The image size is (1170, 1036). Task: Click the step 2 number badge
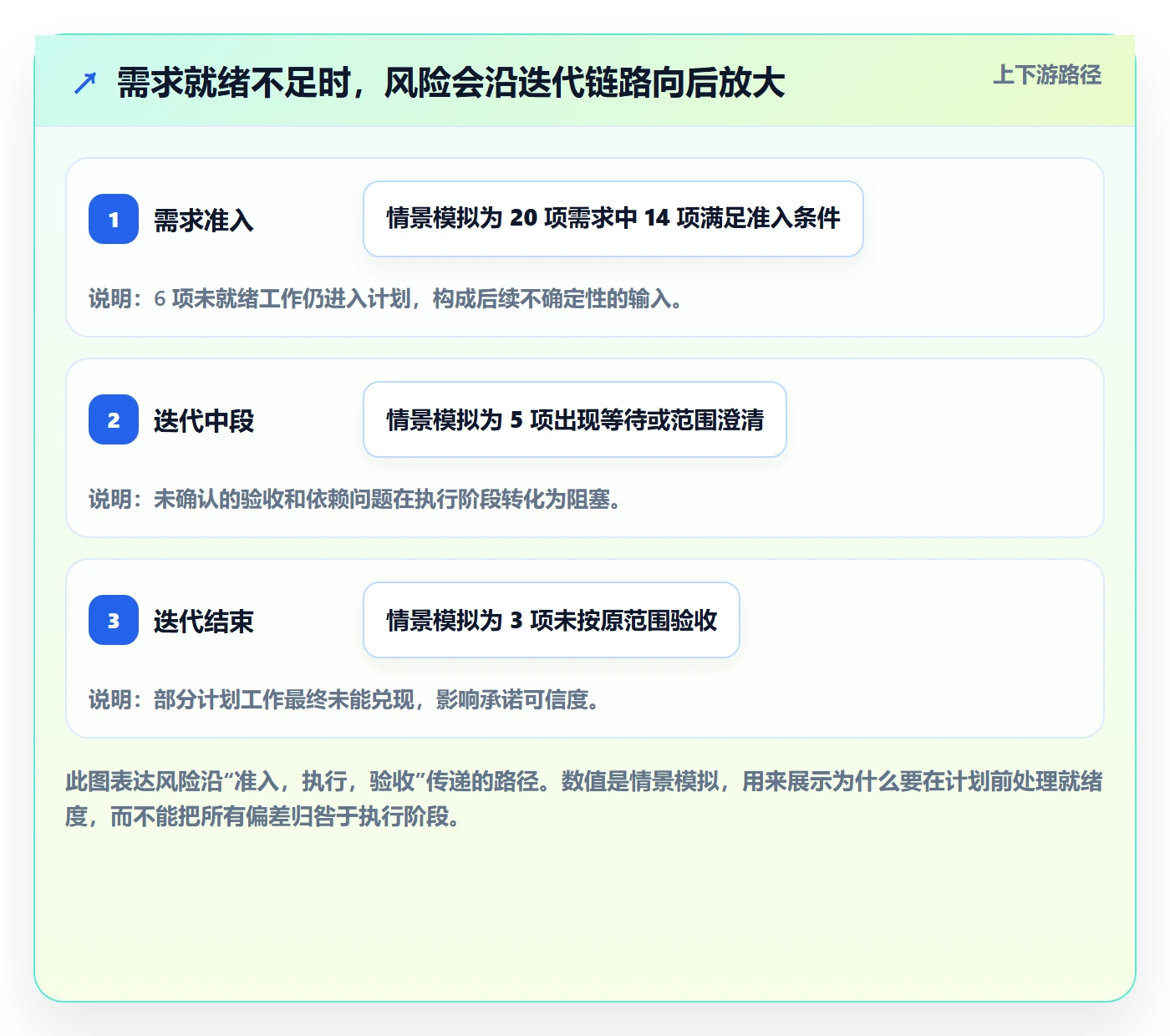tap(114, 419)
